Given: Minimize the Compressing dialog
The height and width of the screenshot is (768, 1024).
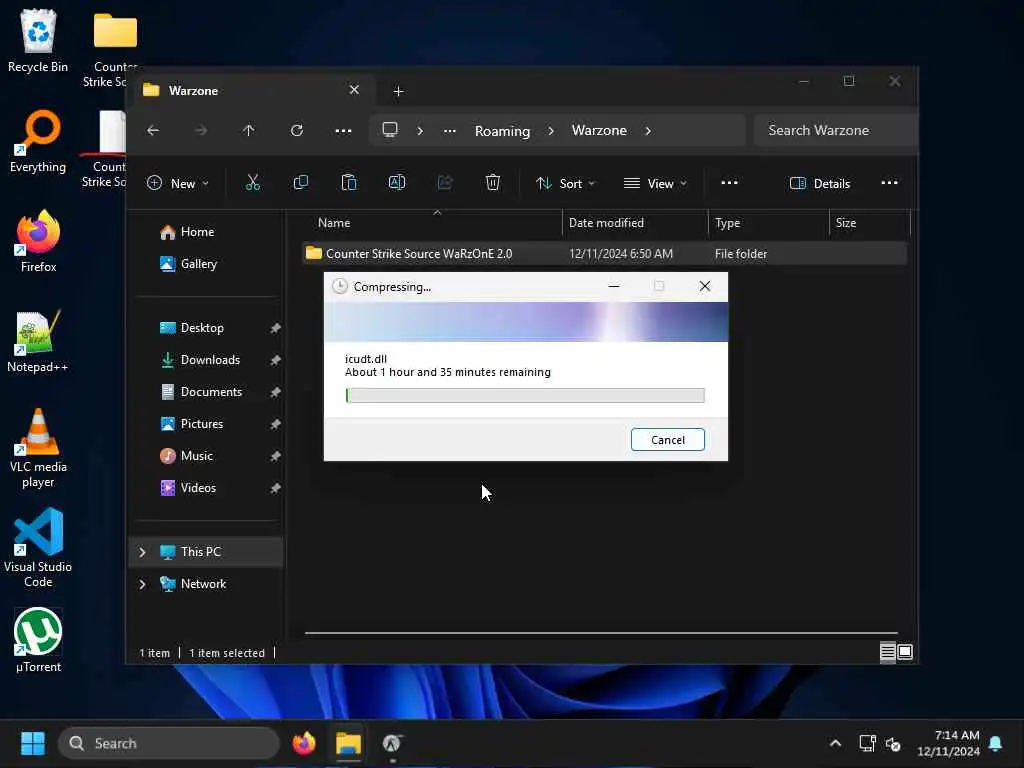Looking at the screenshot, I should [x=614, y=286].
